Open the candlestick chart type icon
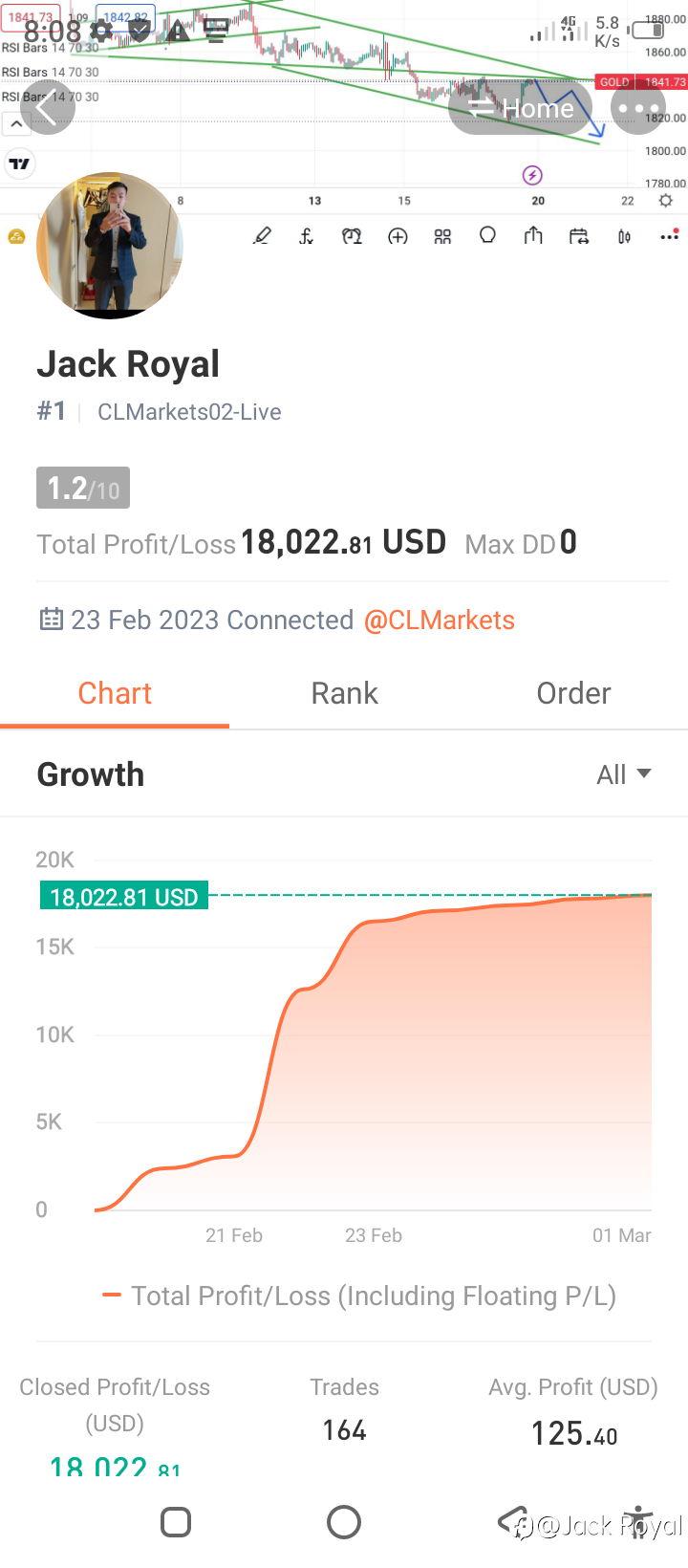This screenshot has width=688, height=1568. pos(624,236)
